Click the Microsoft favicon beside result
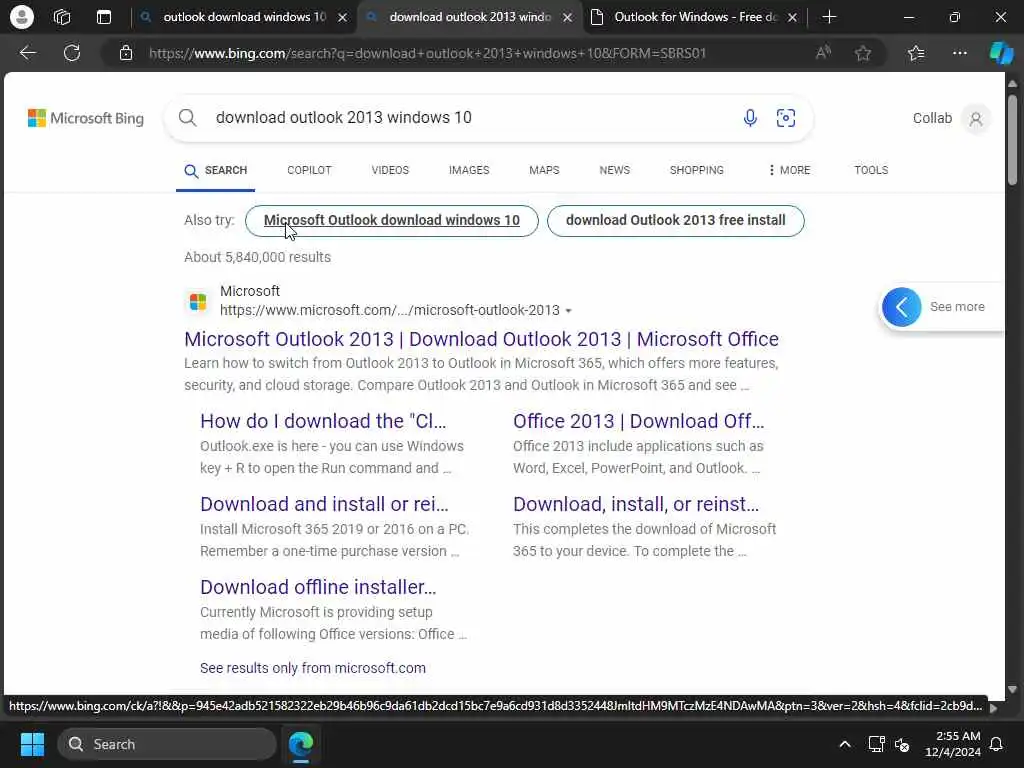The height and width of the screenshot is (768, 1024). tap(198, 302)
